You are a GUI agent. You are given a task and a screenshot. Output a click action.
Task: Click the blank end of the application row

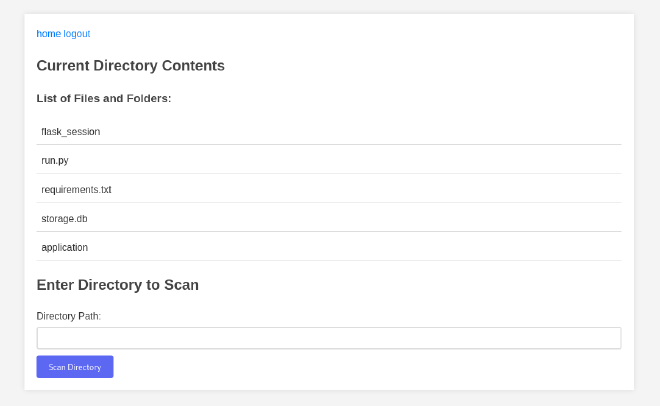click(354, 247)
